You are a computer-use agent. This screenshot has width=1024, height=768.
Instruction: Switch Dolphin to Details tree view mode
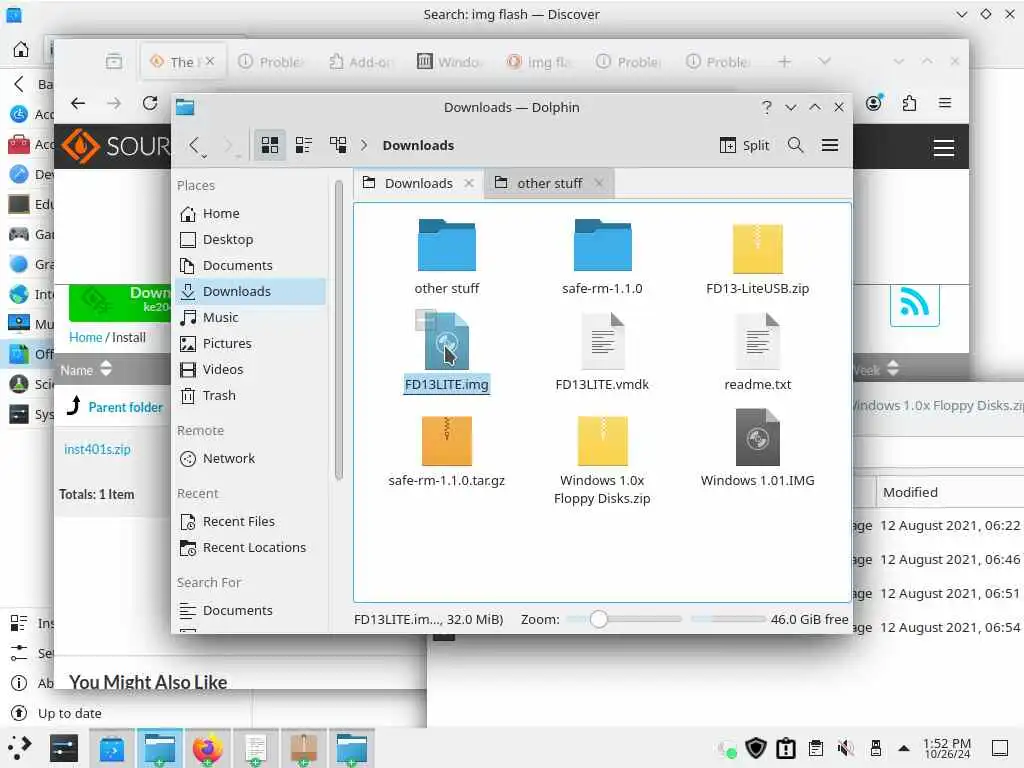point(338,145)
